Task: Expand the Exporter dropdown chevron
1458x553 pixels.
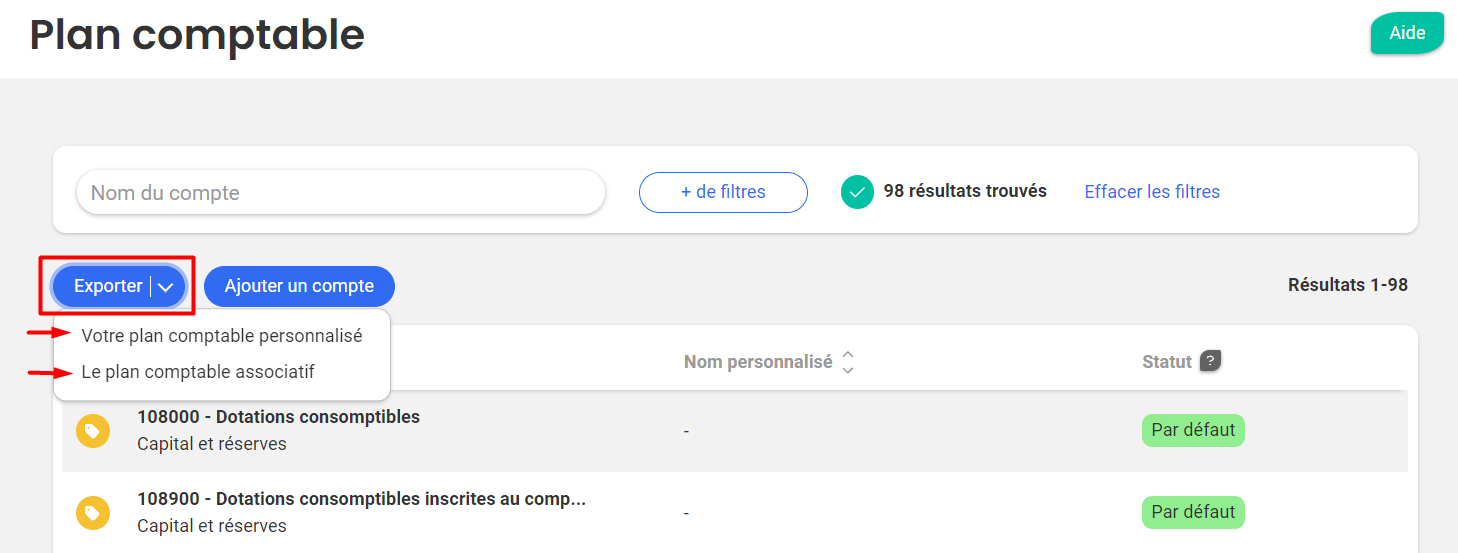Action: click(166, 287)
